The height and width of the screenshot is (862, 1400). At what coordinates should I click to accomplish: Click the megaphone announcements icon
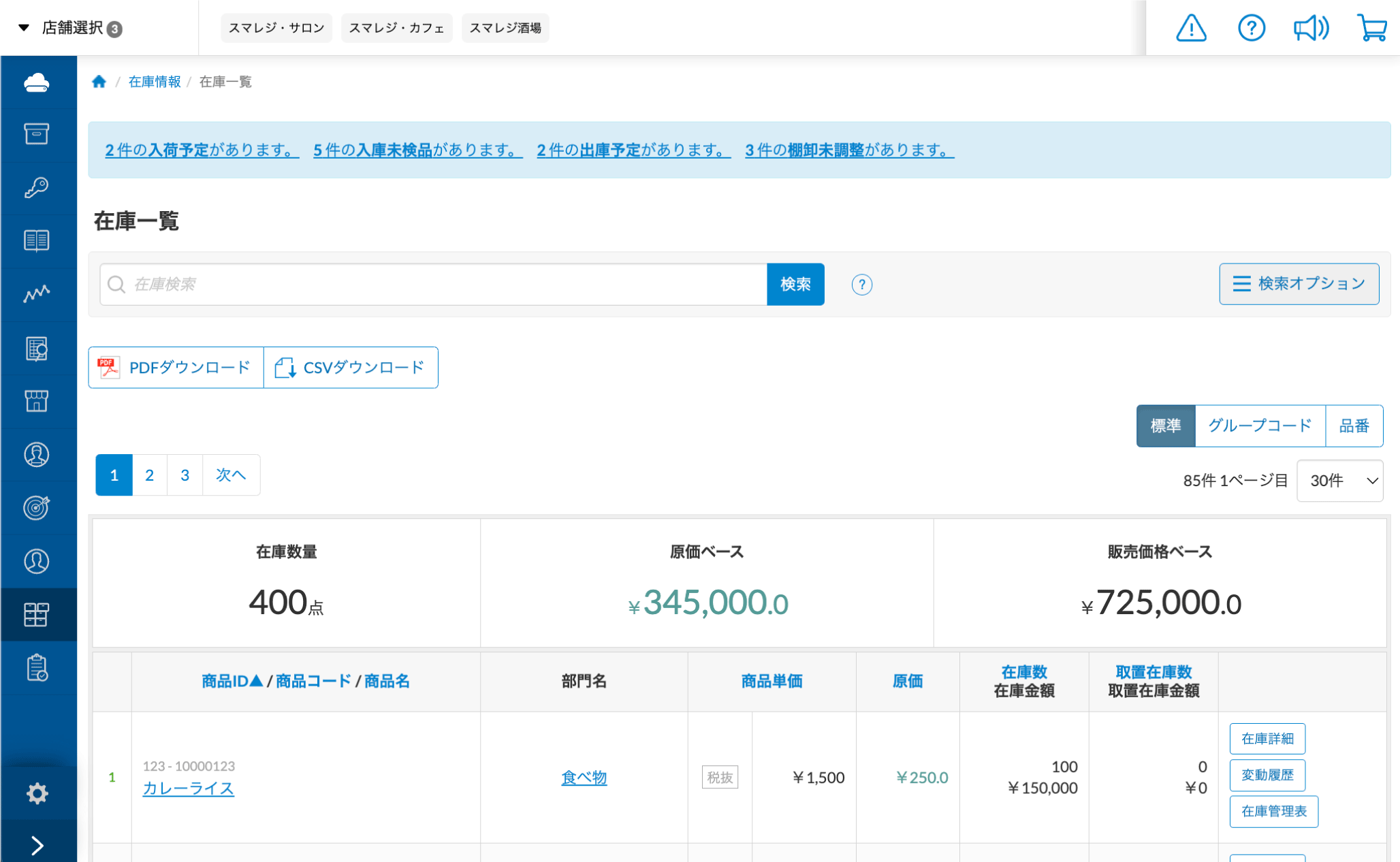(1311, 29)
